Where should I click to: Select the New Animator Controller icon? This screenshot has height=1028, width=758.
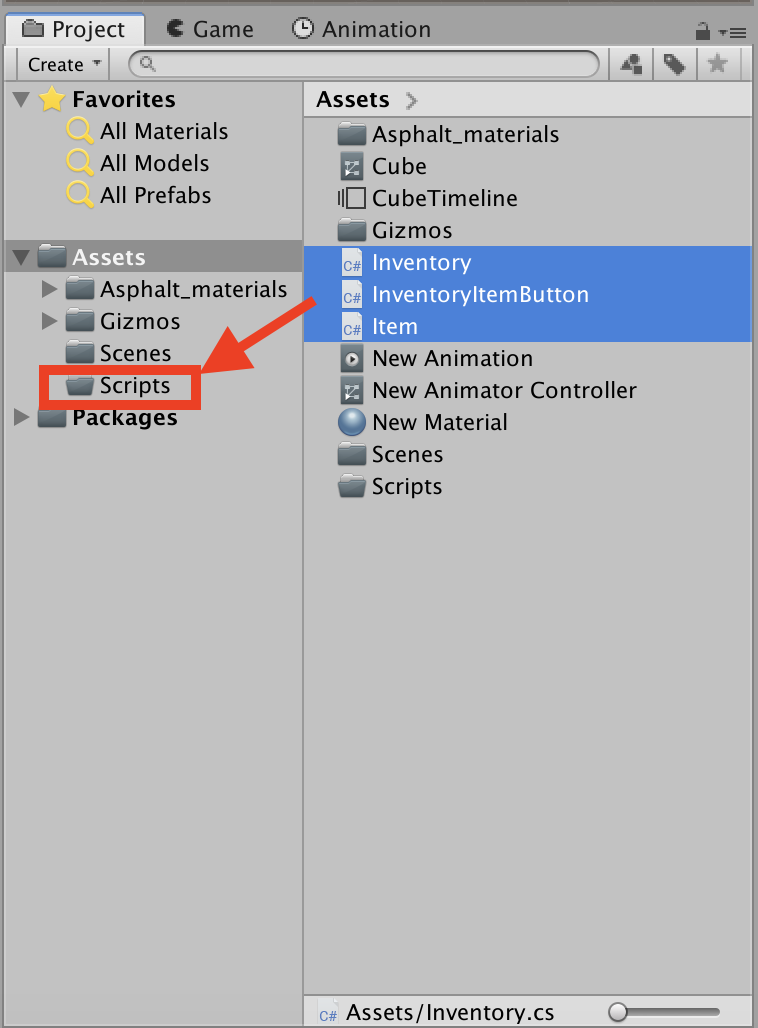tap(351, 390)
